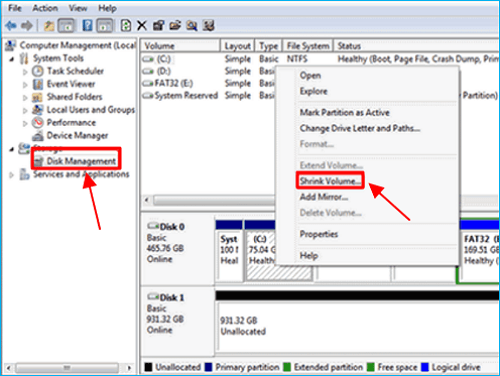
Task: Click the blue Help question-mark icon
Action: (x=87, y=26)
